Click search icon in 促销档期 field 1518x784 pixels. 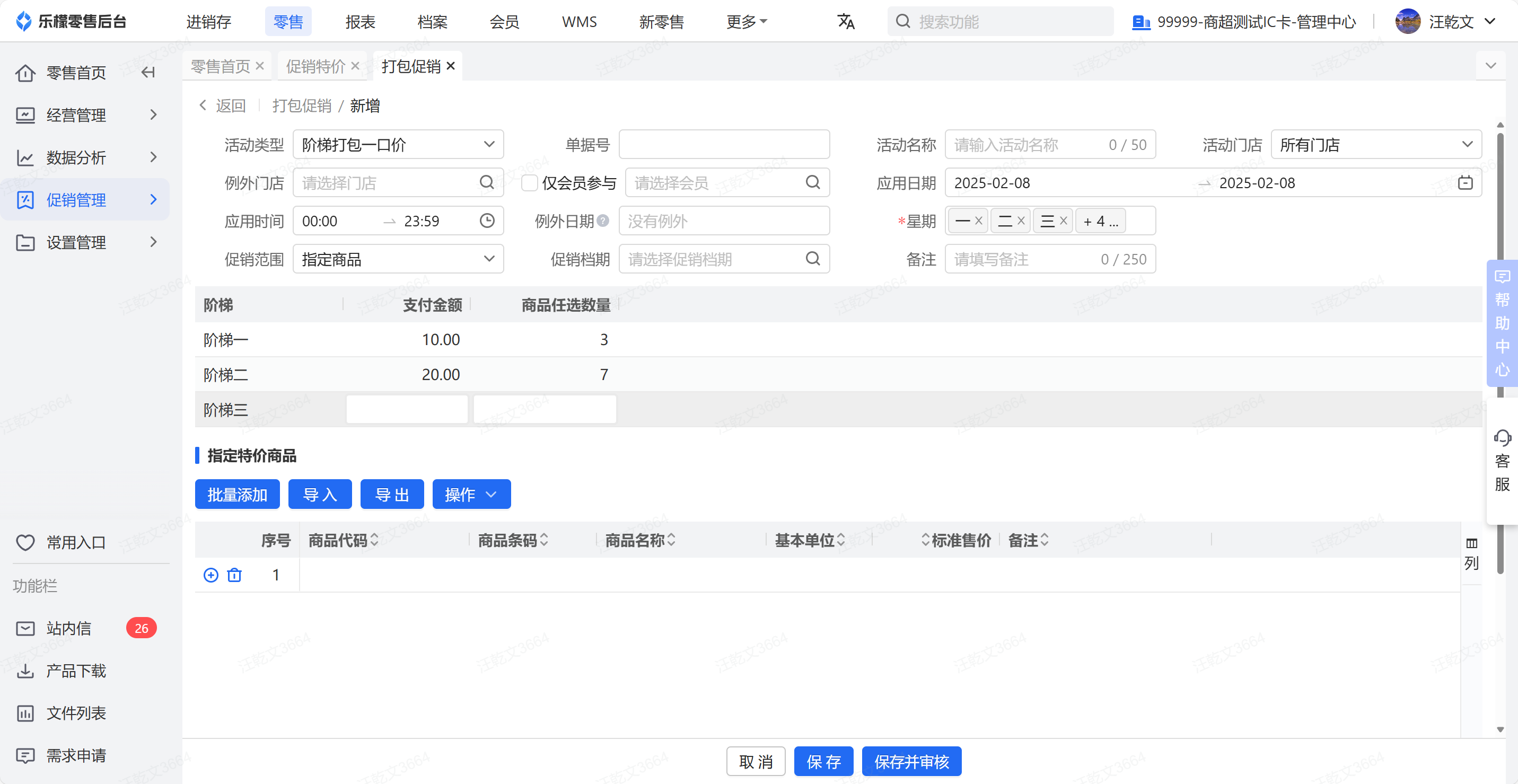coord(813,259)
